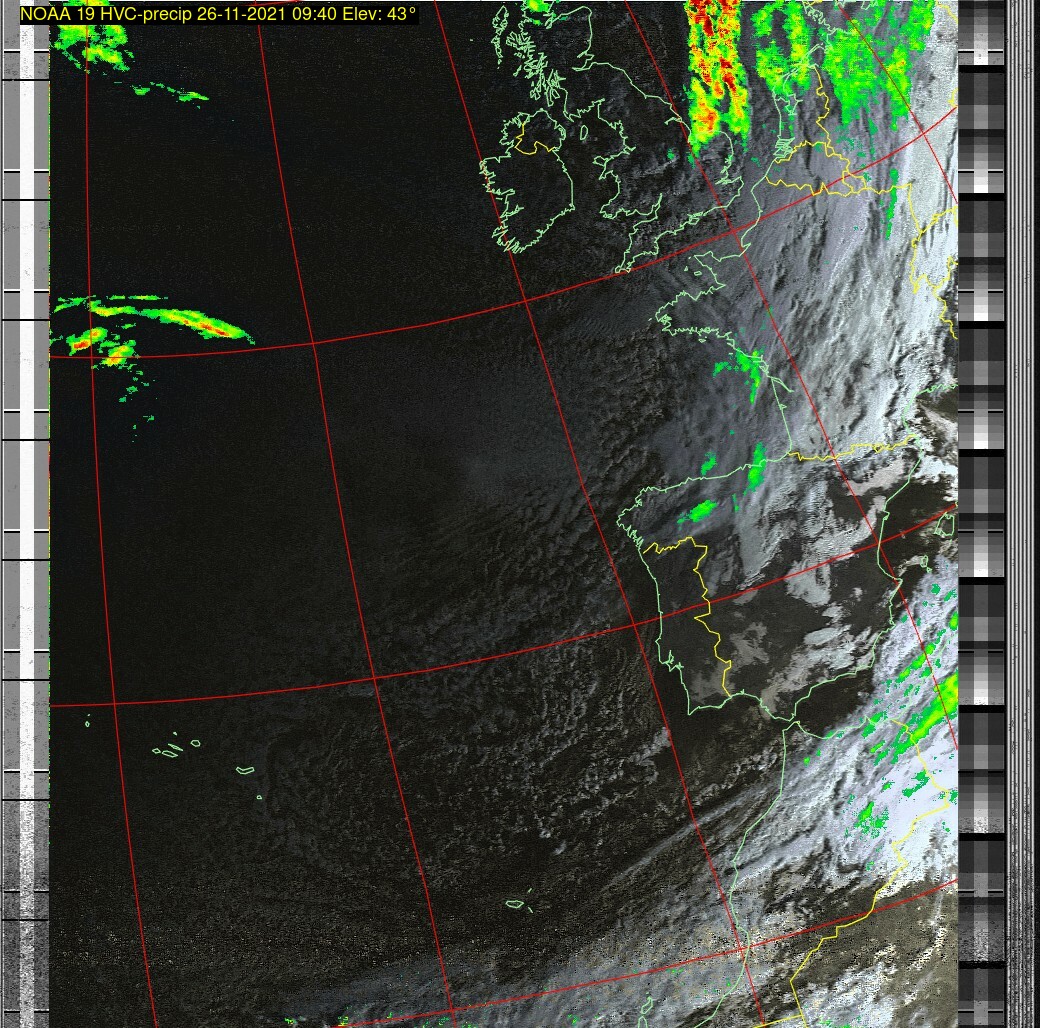
Task: Click the Azores island cluster outline
Action: 175,747
